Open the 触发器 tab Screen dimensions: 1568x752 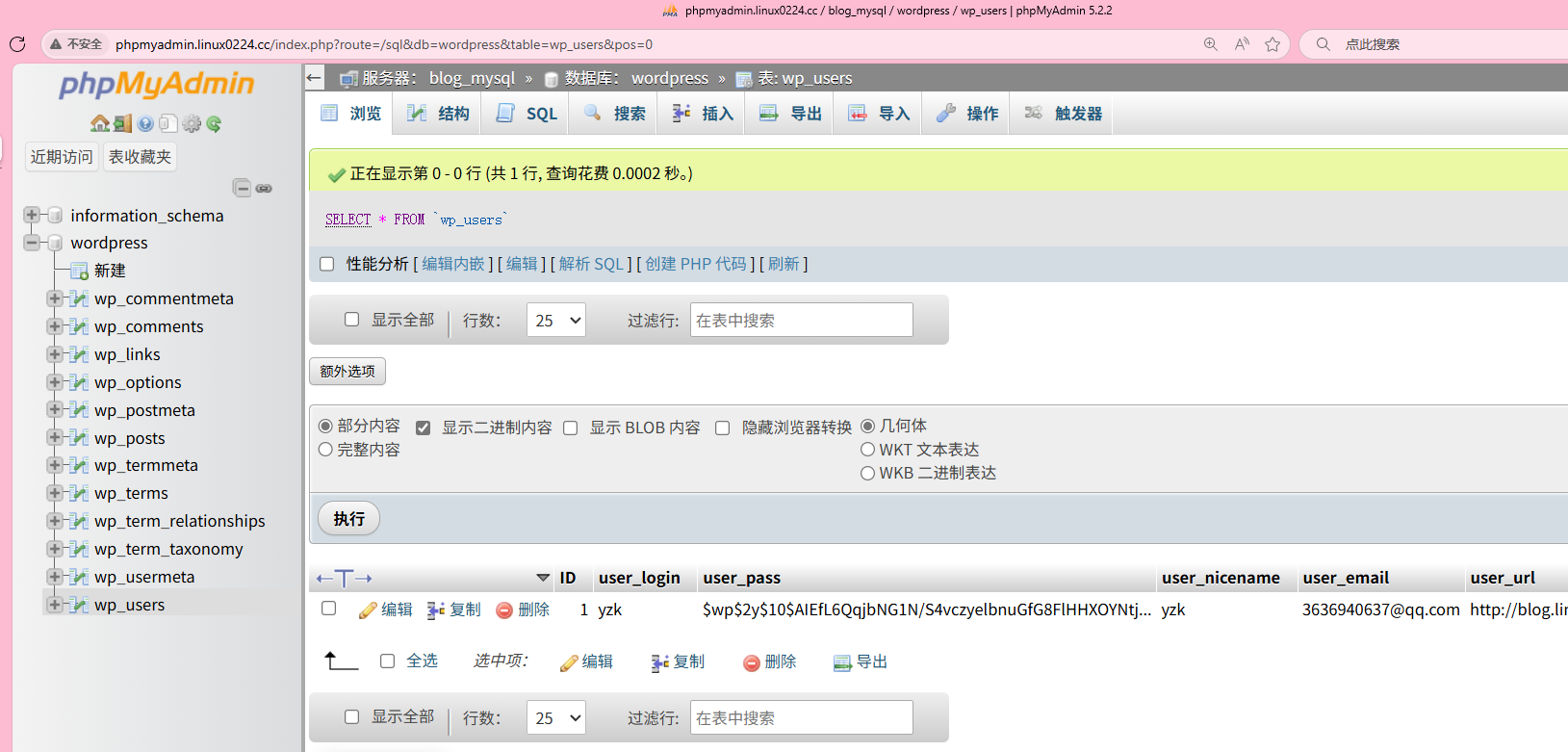point(1064,114)
